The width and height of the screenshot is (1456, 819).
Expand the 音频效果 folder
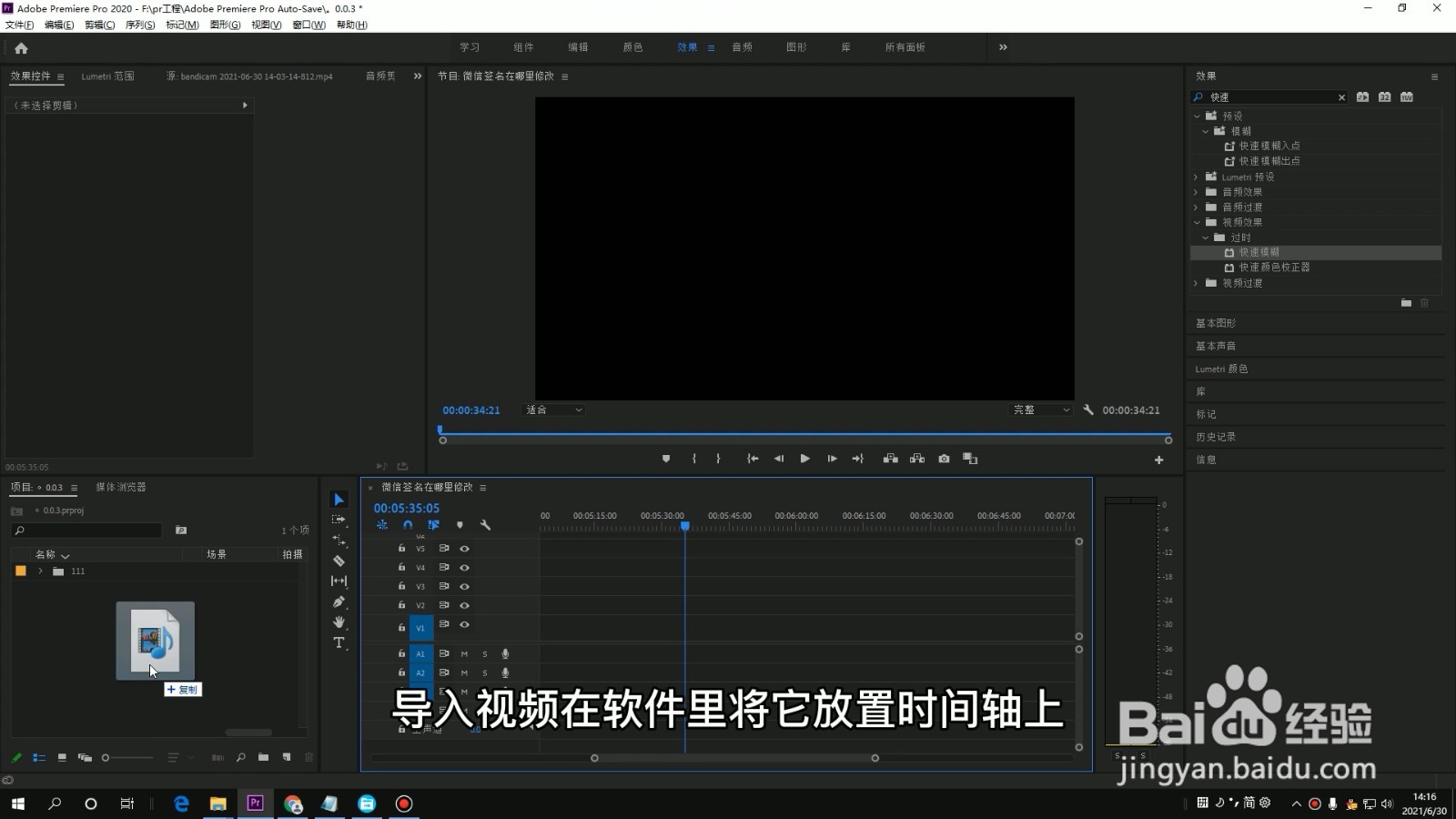pyautogui.click(x=1196, y=192)
